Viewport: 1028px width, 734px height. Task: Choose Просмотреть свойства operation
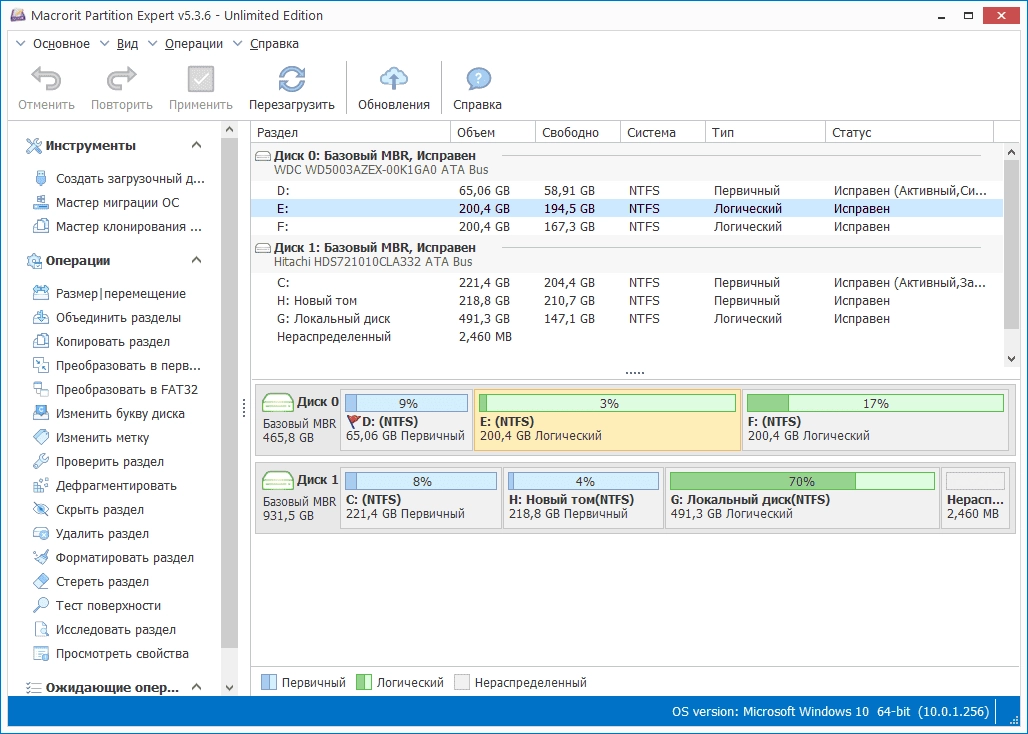111,654
